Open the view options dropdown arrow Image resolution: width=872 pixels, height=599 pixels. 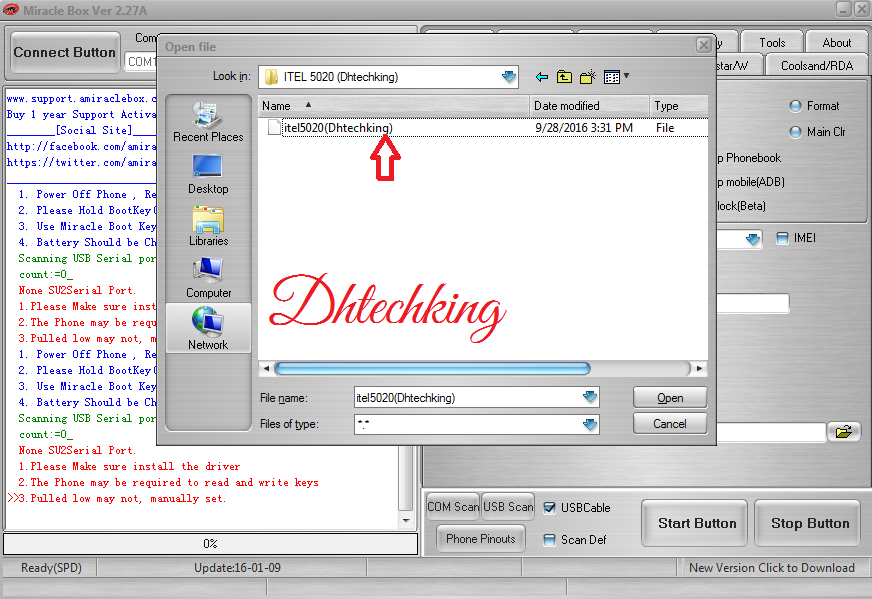coord(626,76)
